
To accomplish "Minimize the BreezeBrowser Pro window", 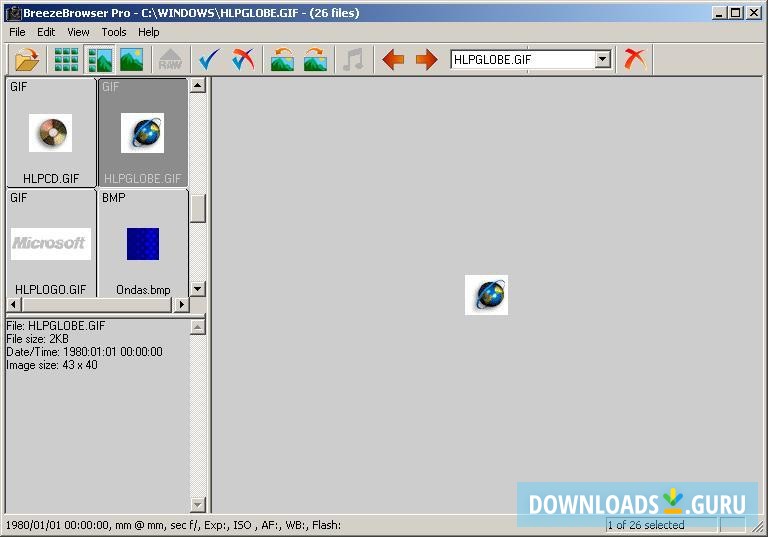I will [x=719, y=13].
